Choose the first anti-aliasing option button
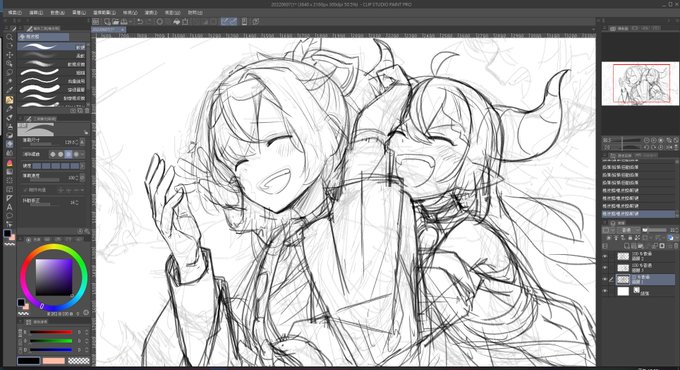The height and width of the screenshot is (370, 680). click(x=52, y=154)
